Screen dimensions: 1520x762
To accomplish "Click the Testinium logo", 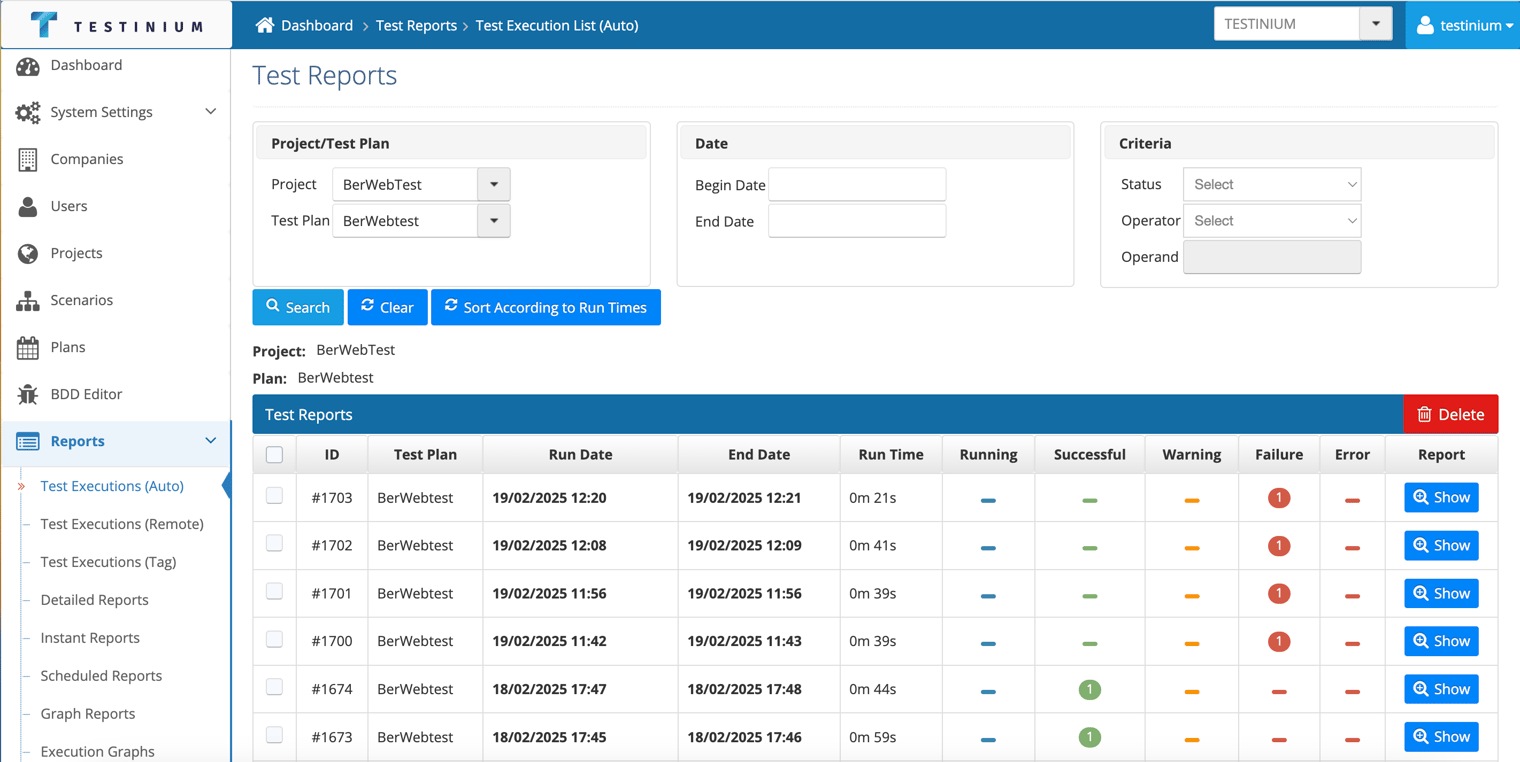I will click(x=116, y=25).
